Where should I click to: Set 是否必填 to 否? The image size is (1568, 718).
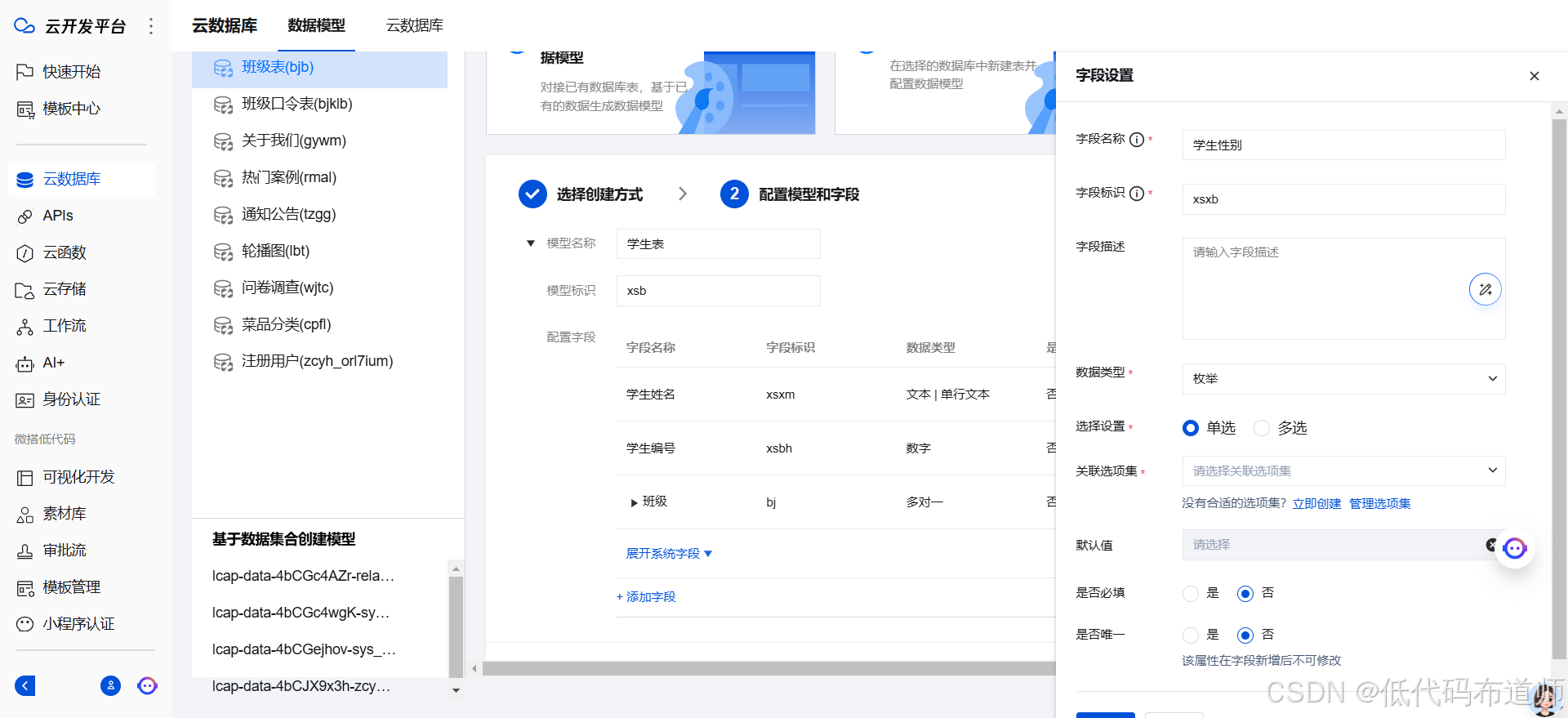tap(1245, 594)
